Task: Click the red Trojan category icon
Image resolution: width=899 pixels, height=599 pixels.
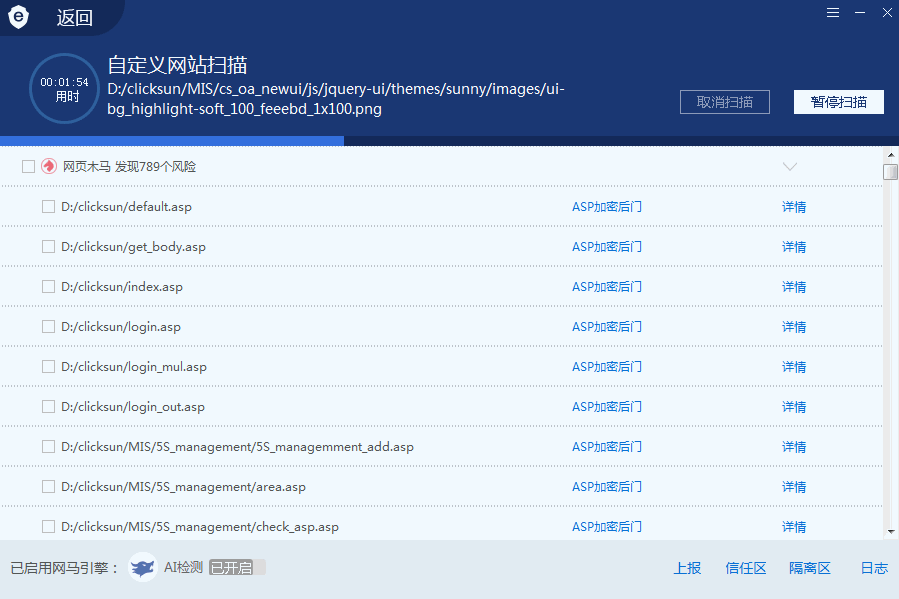Action: [x=49, y=167]
